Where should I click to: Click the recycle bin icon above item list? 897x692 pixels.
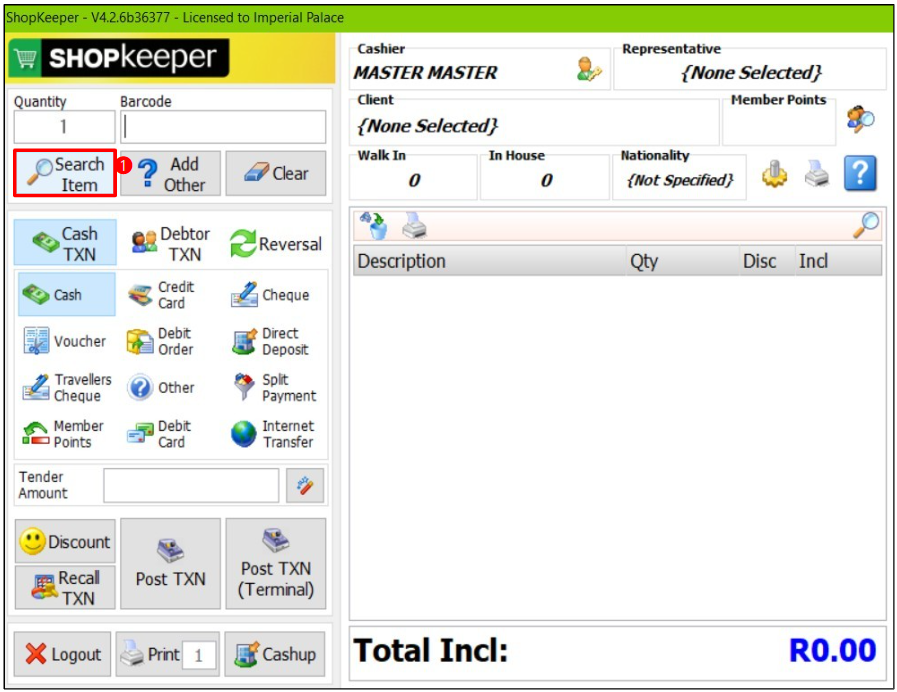click(x=374, y=225)
